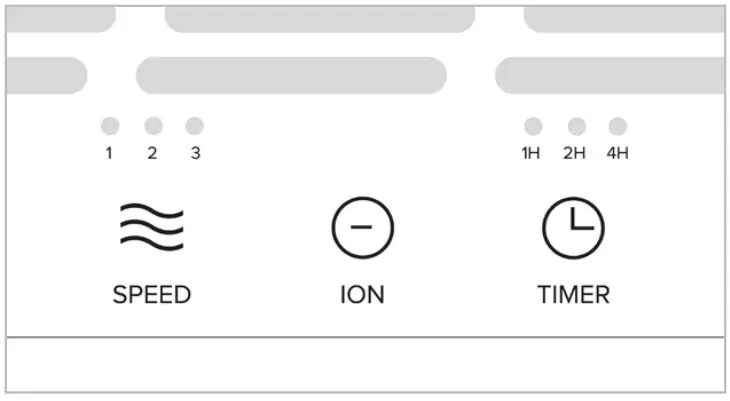Click the ION text label
This screenshot has height=401, width=730.
[x=362, y=295]
